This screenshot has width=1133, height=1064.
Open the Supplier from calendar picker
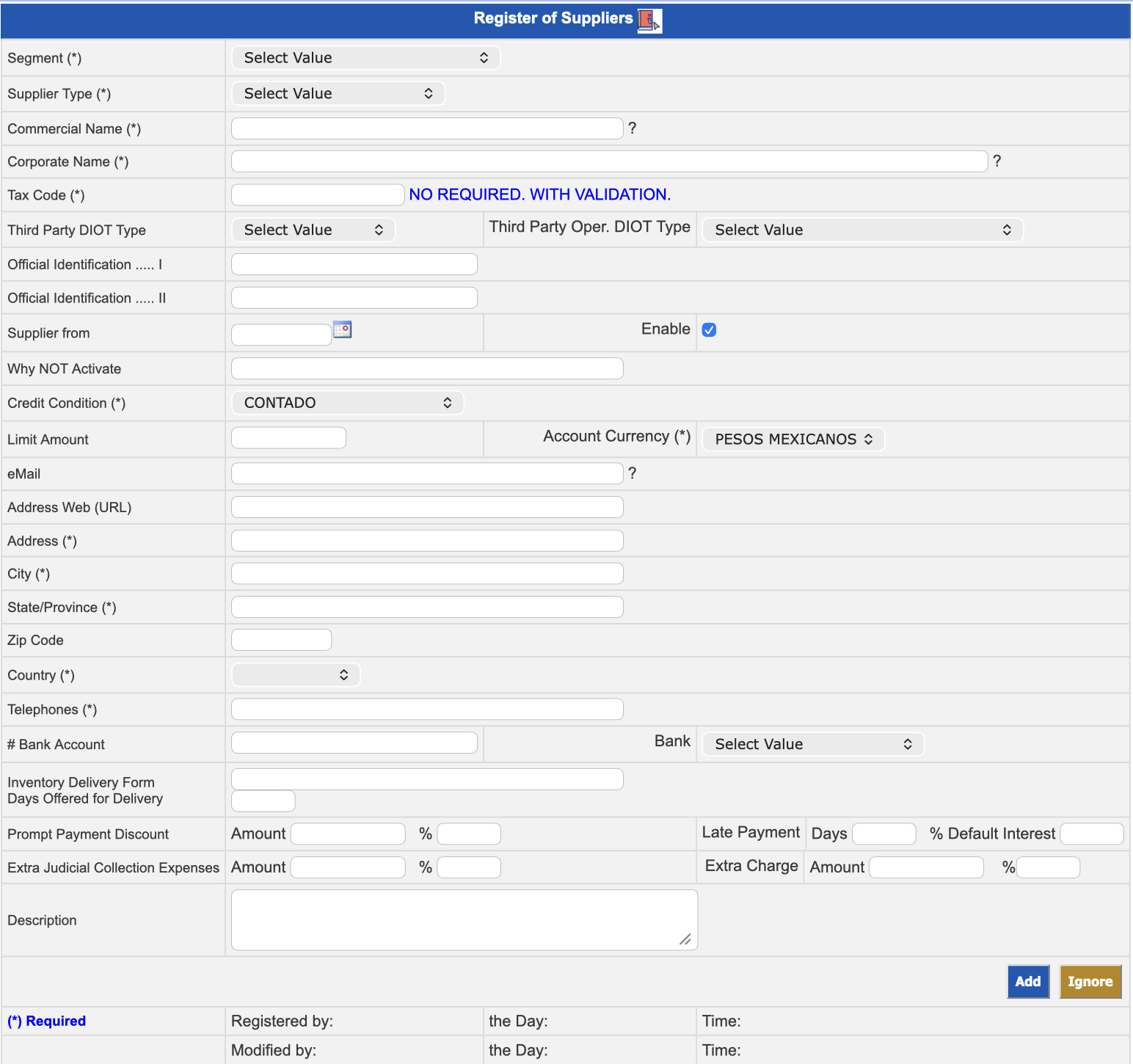[x=342, y=330]
